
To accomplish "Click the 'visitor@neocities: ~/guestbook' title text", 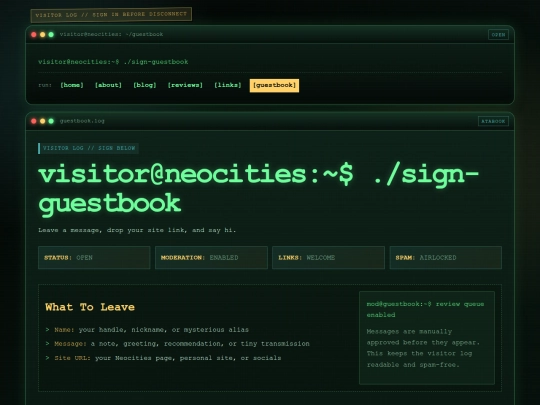I will coord(111,34).
